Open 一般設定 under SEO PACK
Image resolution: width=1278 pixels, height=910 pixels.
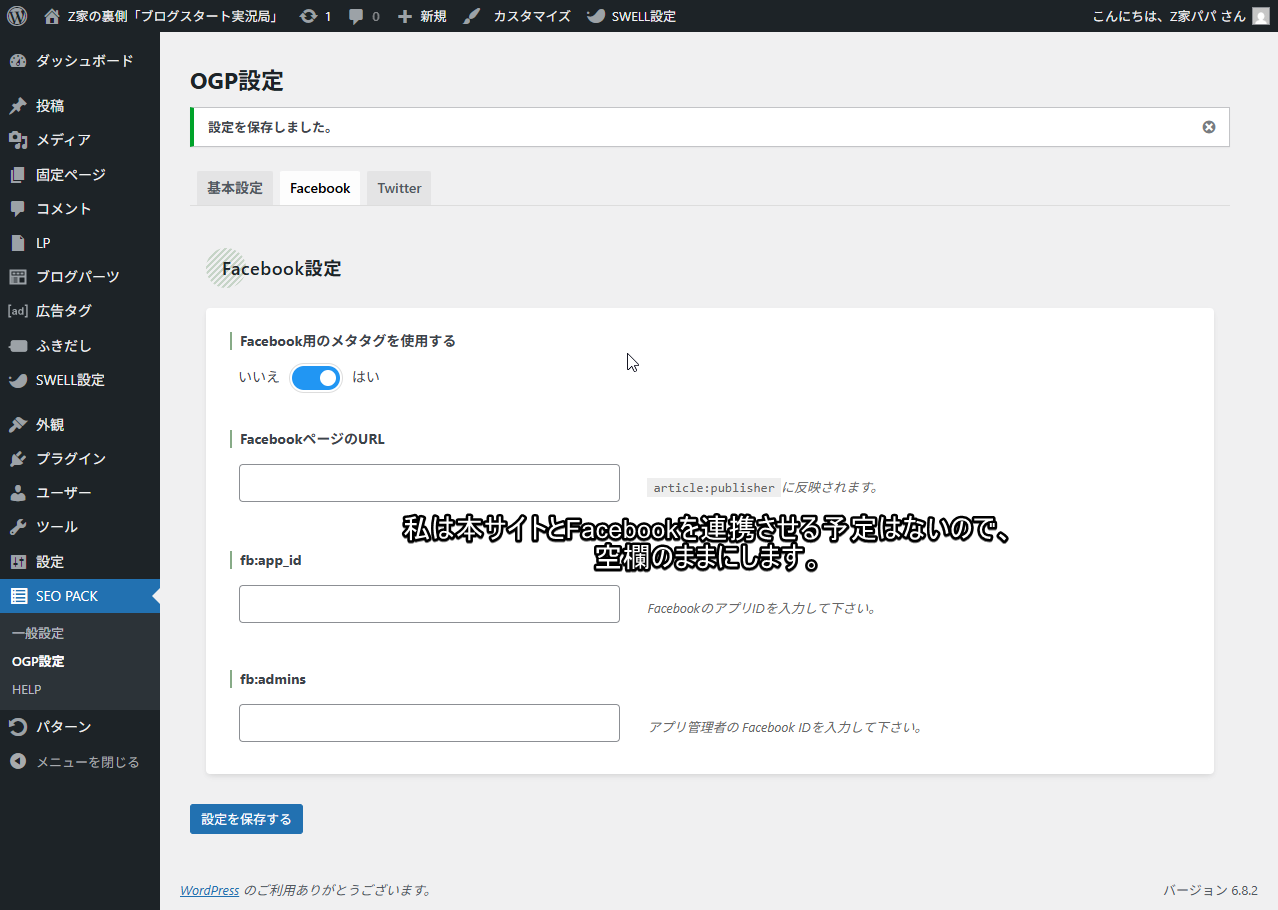(38, 633)
